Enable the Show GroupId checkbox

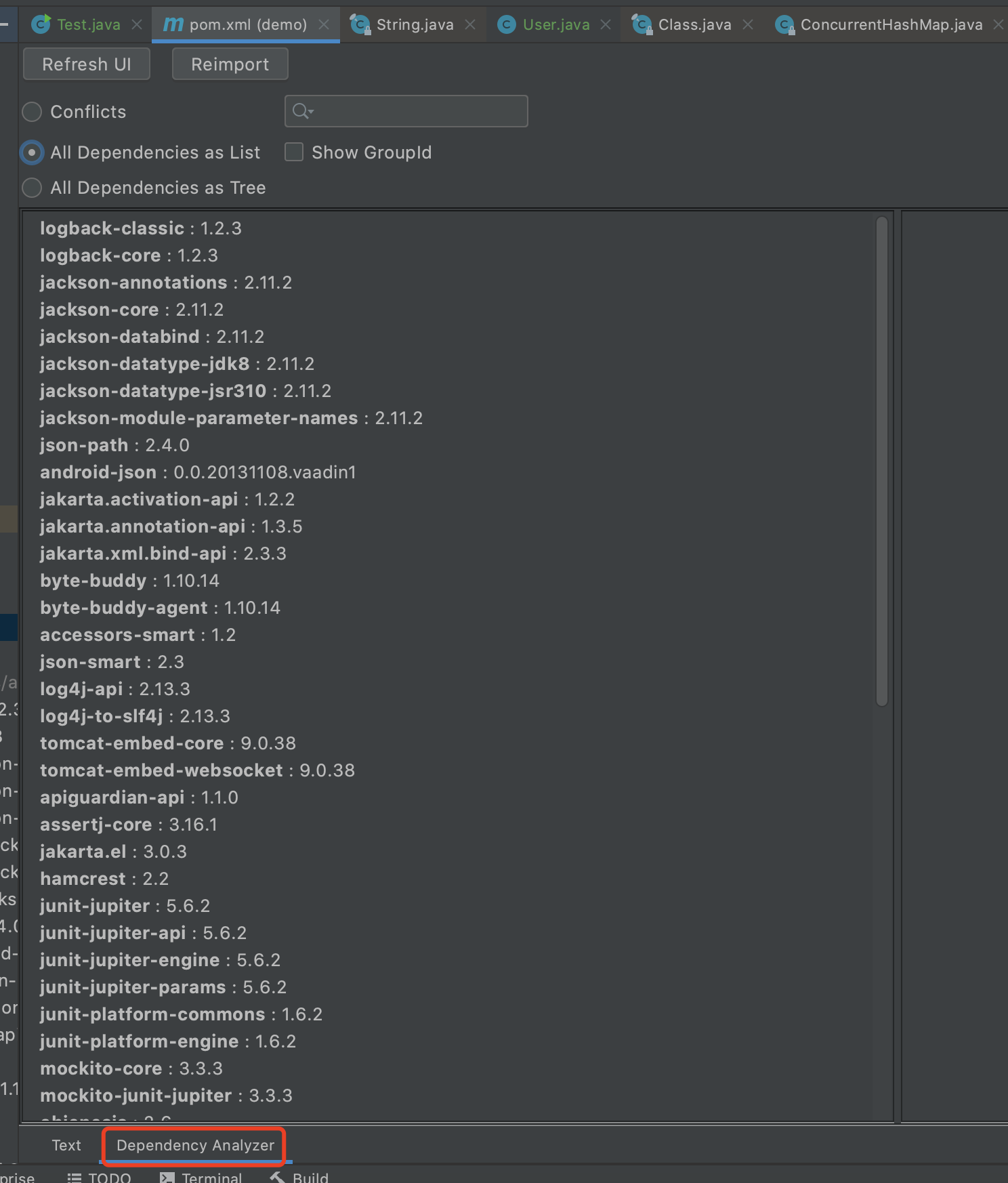(x=294, y=152)
